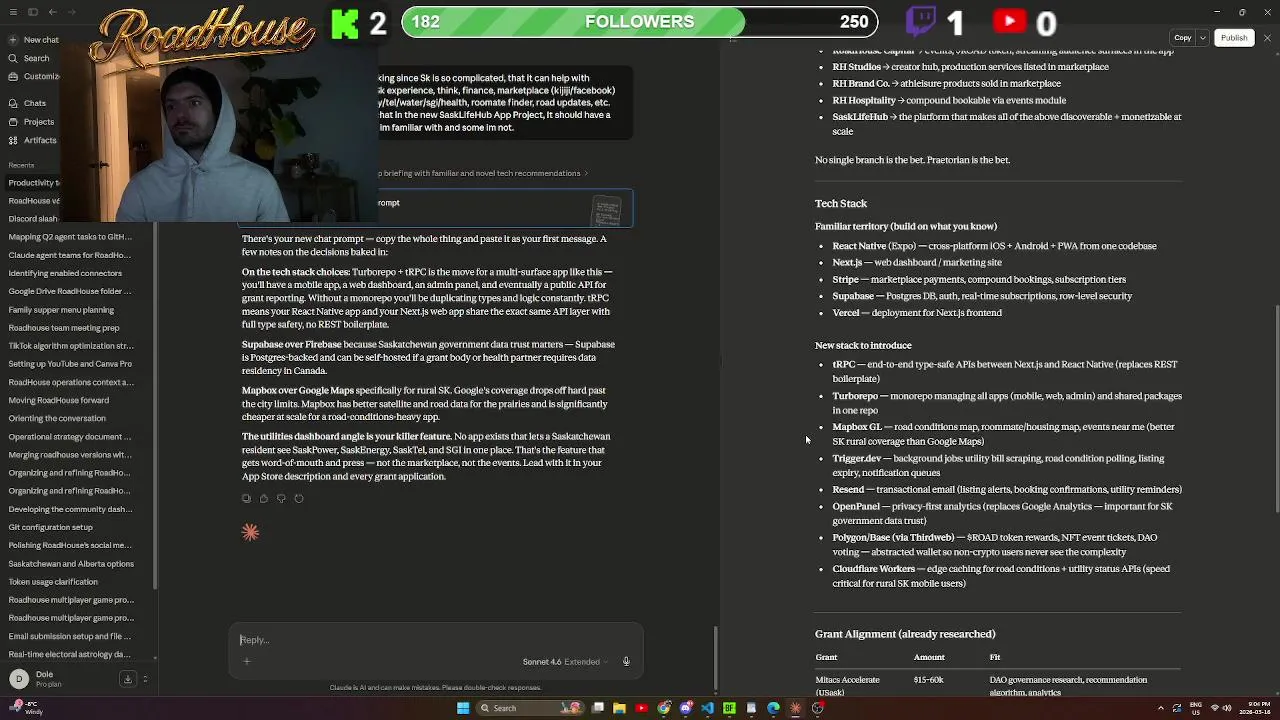
Task: Add attachment with the plus icon
Action: (x=247, y=661)
